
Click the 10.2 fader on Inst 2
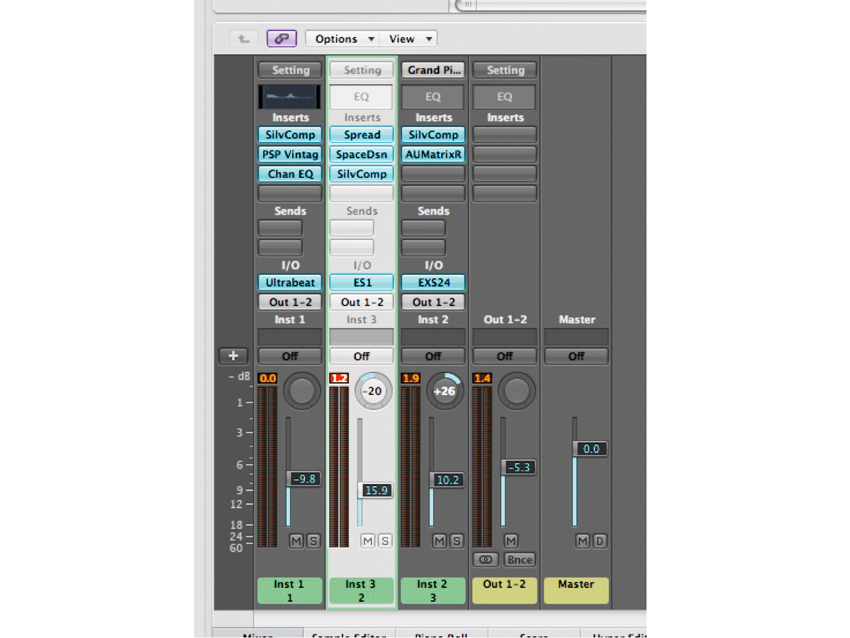pos(447,480)
